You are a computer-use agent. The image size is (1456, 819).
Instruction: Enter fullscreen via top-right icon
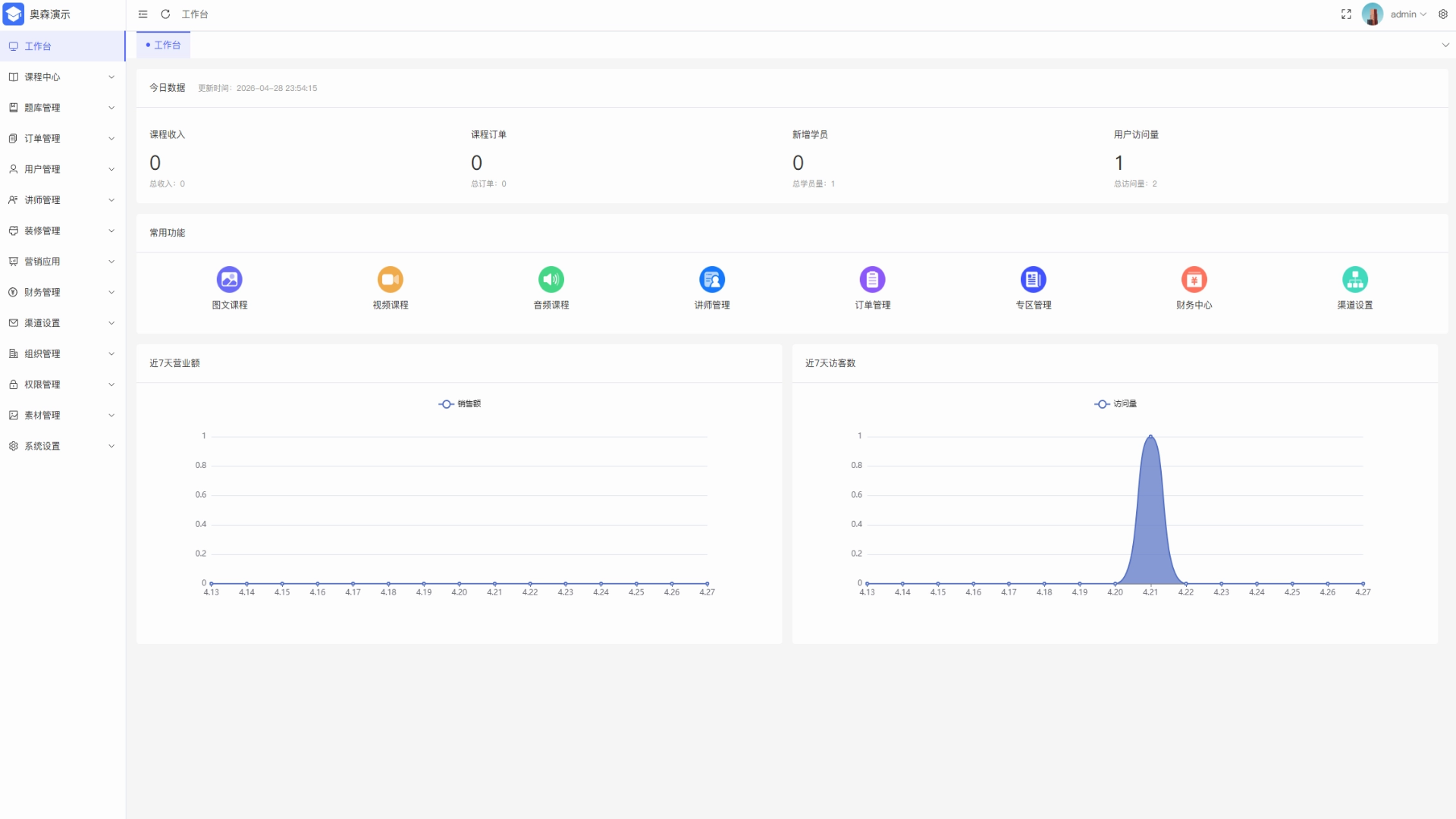point(1346,14)
